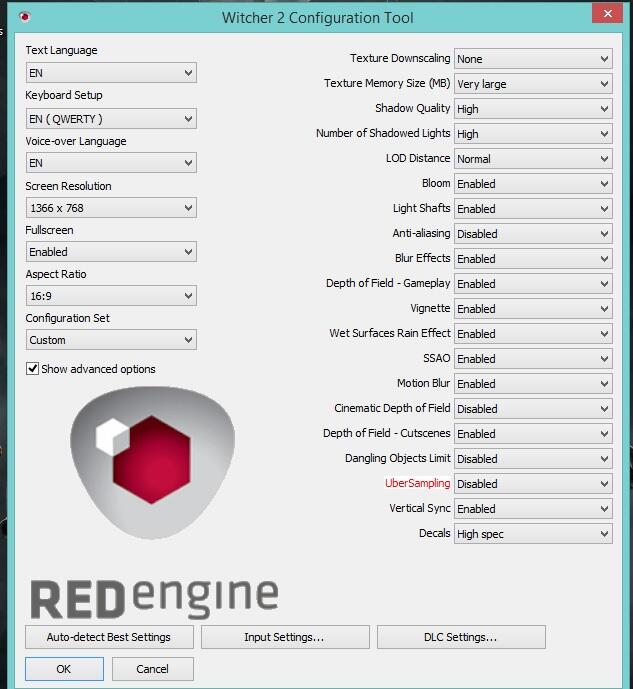This screenshot has width=633, height=689.
Task: Open the Fullscreen dropdown
Action: point(111,252)
